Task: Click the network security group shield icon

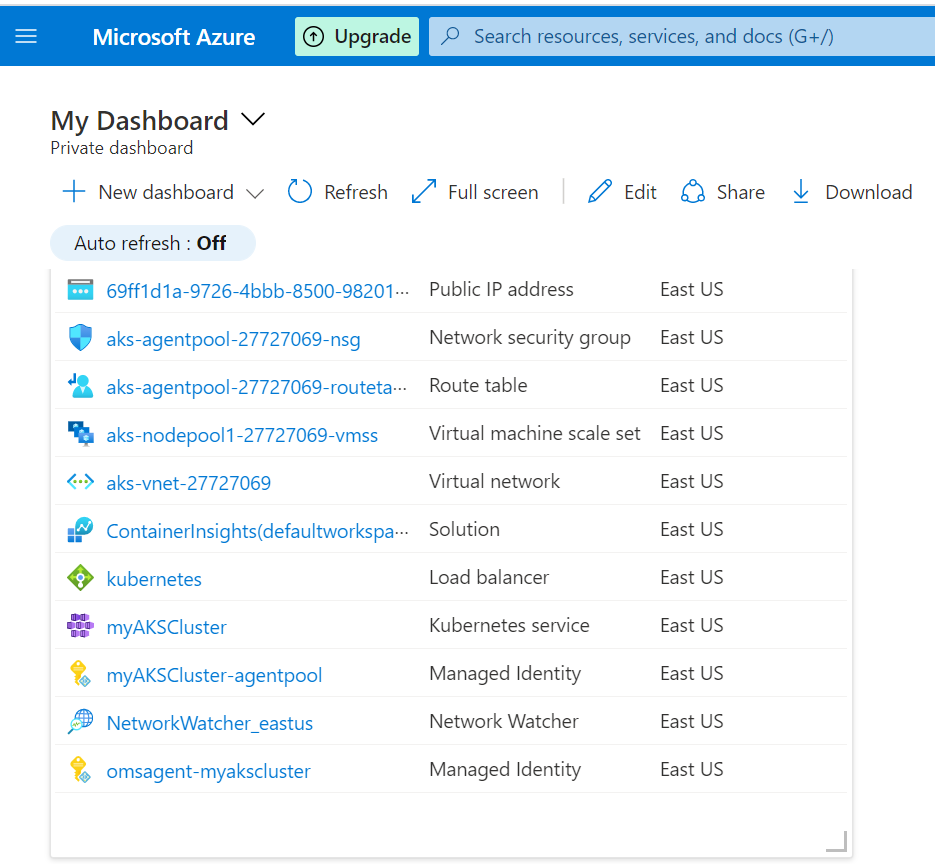Action: (80, 338)
